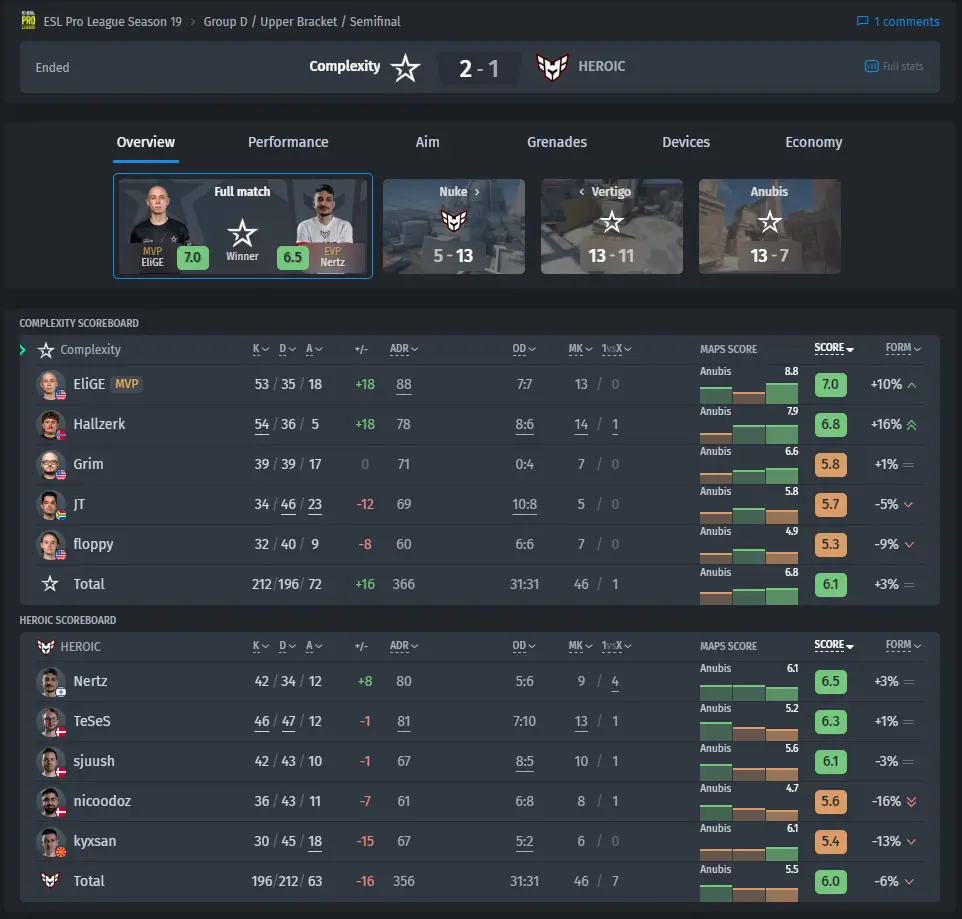Open the Grenades tab
Viewport: 962px width, 919px height.
556,142
